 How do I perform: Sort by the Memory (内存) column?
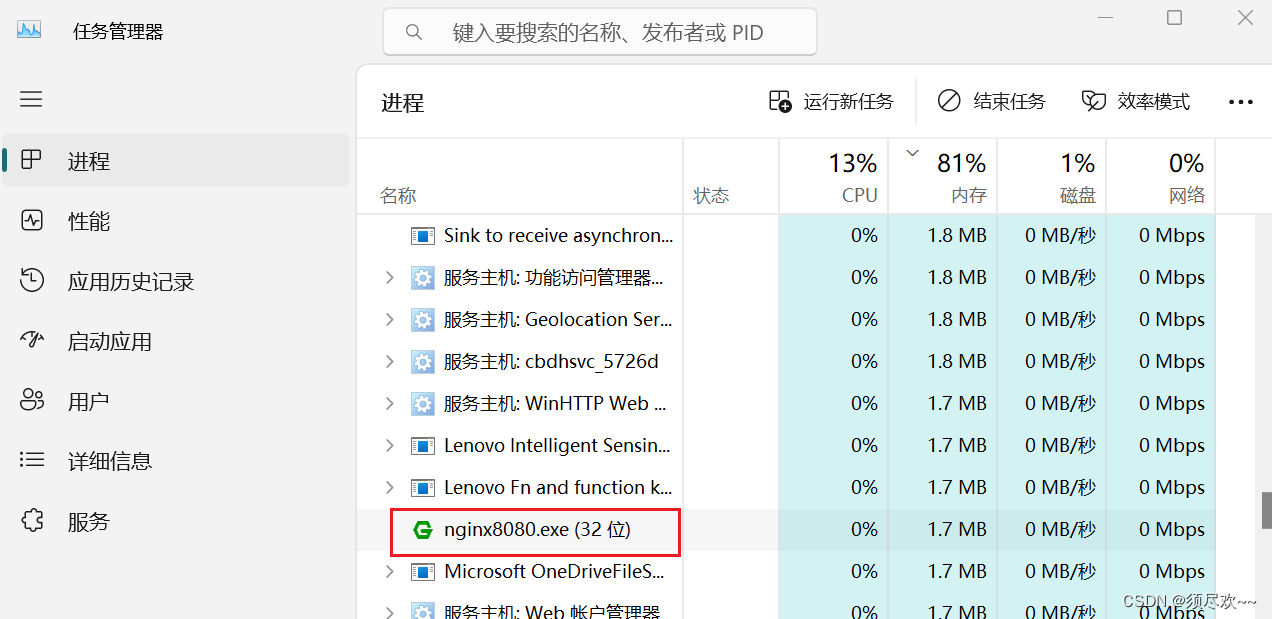point(942,176)
